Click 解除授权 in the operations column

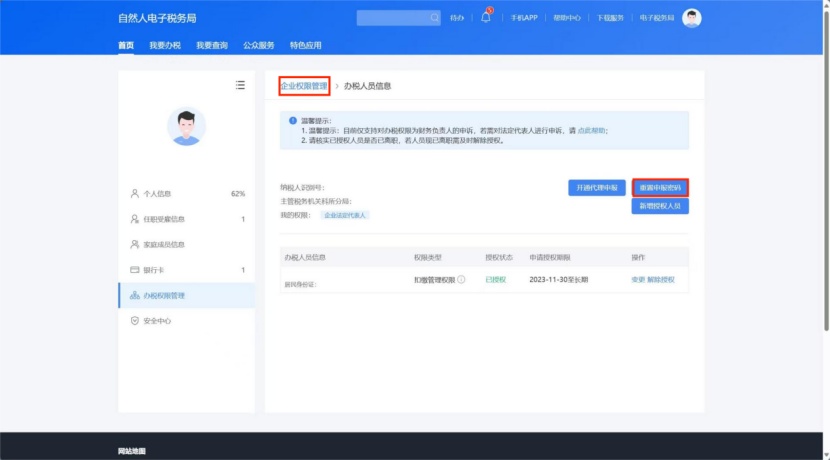(661, 279)
